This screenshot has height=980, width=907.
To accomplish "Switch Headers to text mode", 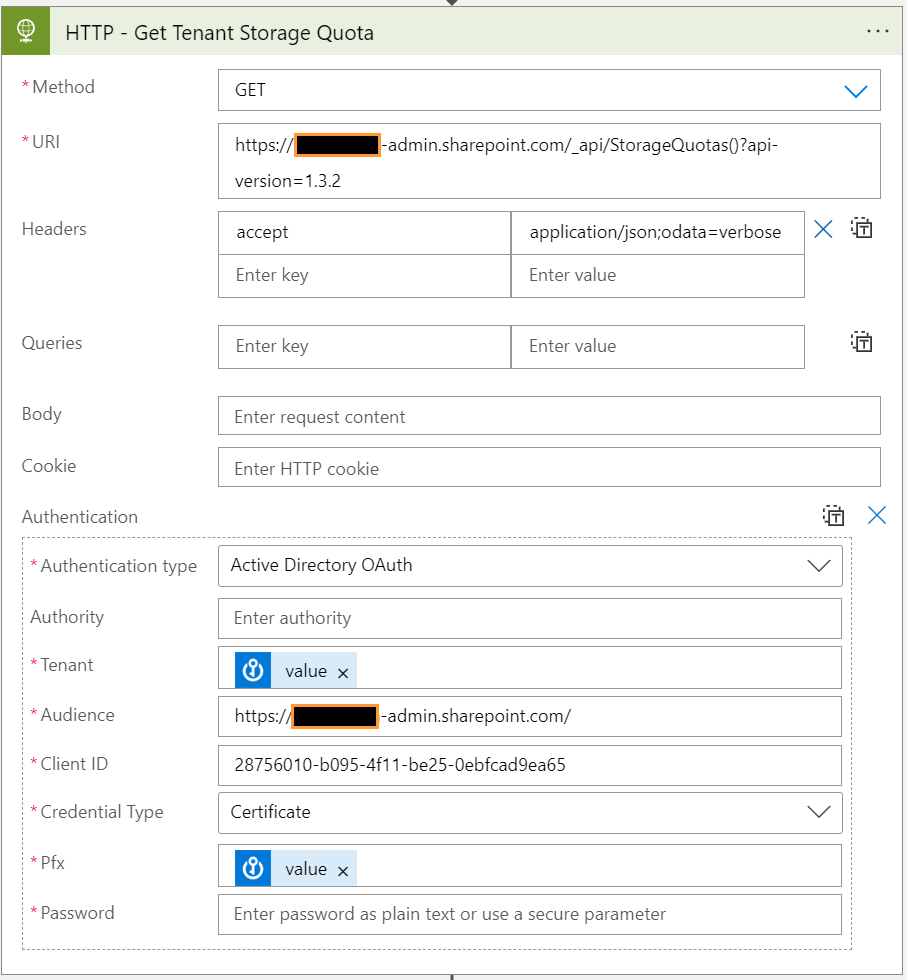I will [861, 229].
